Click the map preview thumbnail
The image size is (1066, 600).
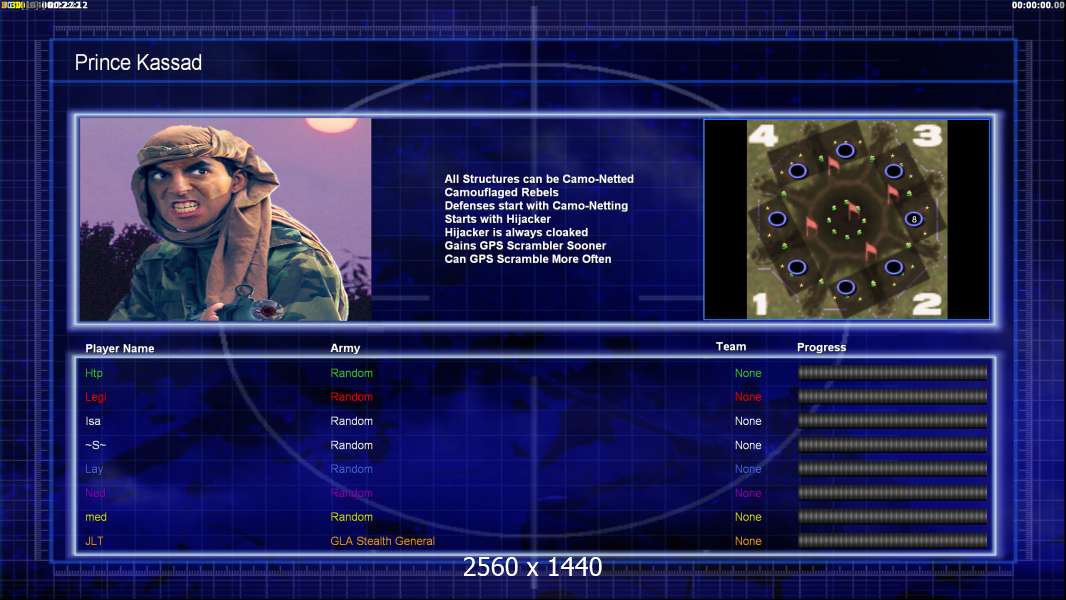point(846,219)
